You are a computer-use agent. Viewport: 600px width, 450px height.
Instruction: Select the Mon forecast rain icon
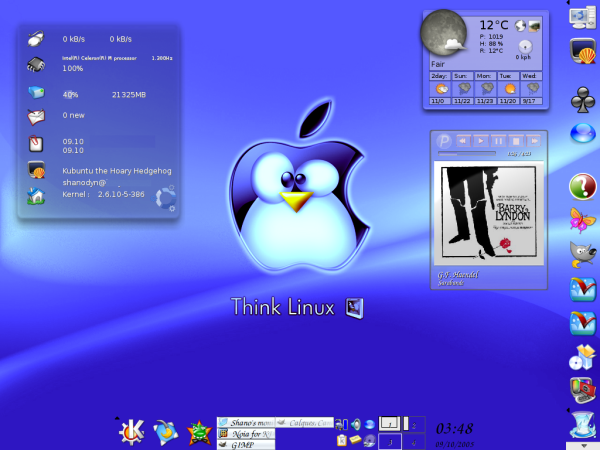pyautogui.click(x=486, y=89)
